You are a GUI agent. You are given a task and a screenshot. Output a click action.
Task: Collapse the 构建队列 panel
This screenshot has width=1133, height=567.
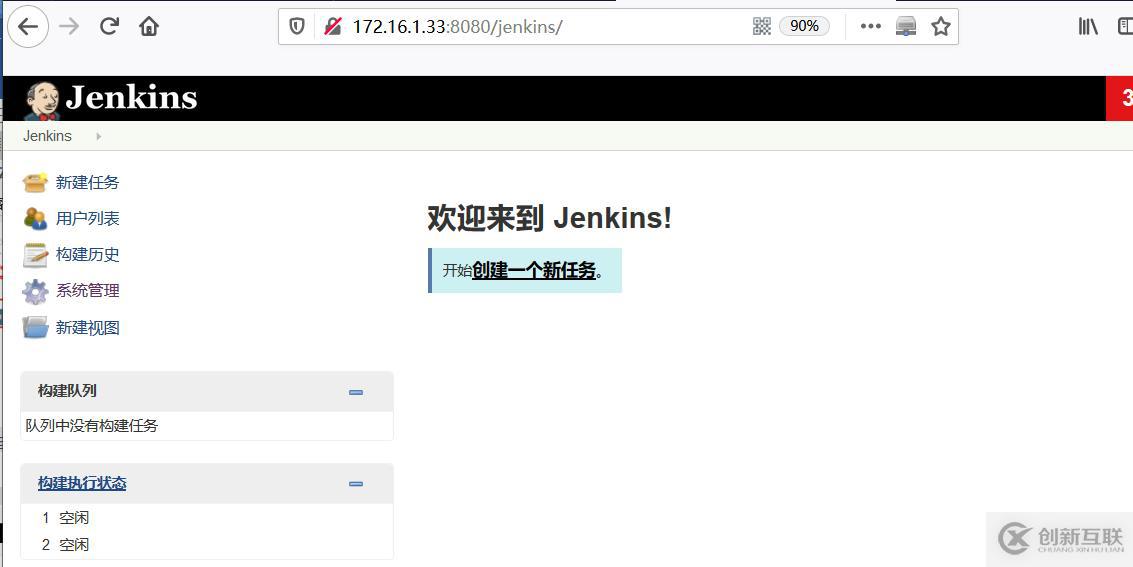pos(356,392)
